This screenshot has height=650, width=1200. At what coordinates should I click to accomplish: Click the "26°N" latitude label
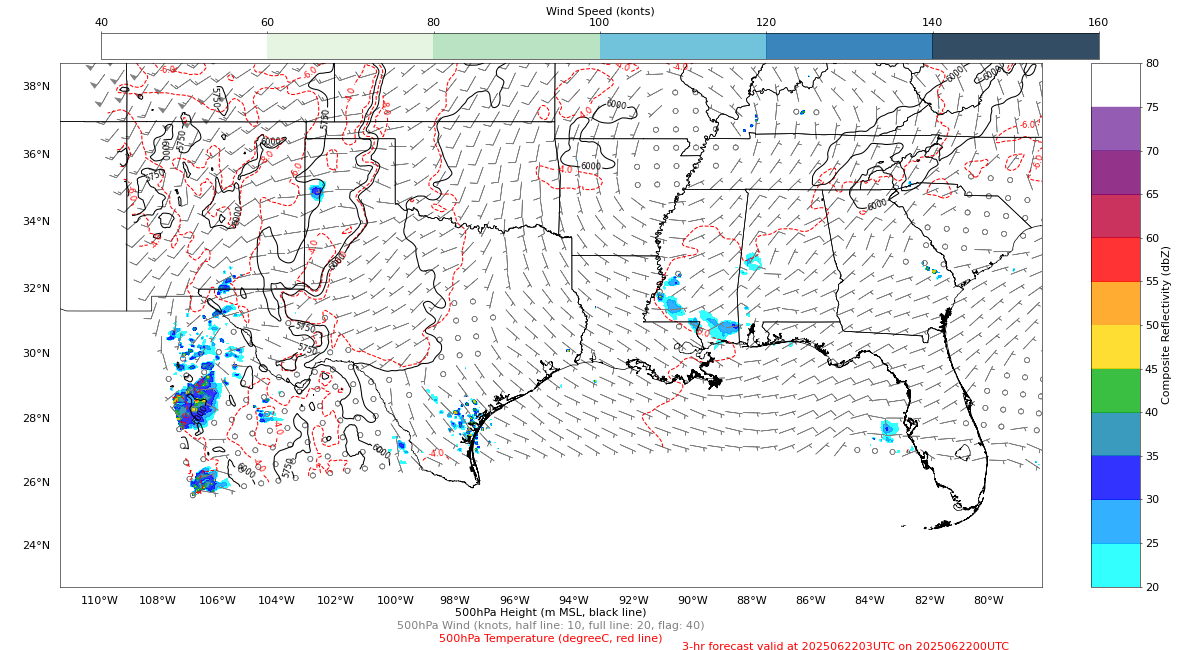click(x=36, y=482)
